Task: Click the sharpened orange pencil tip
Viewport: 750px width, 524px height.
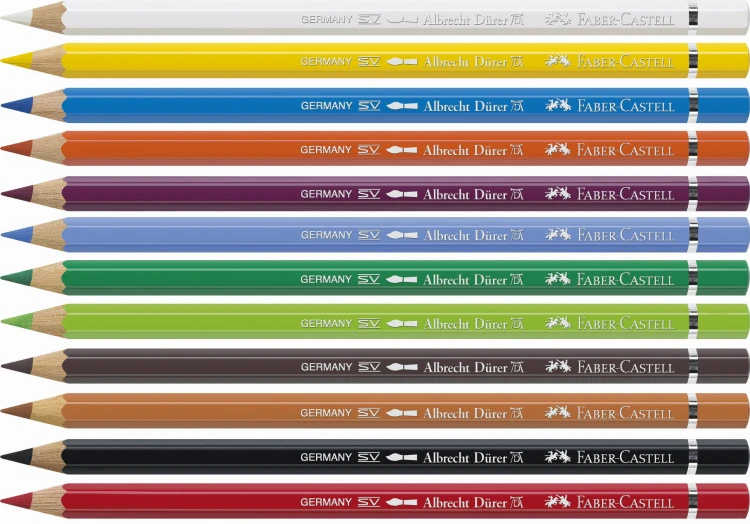Action: (x=17, y=148)
